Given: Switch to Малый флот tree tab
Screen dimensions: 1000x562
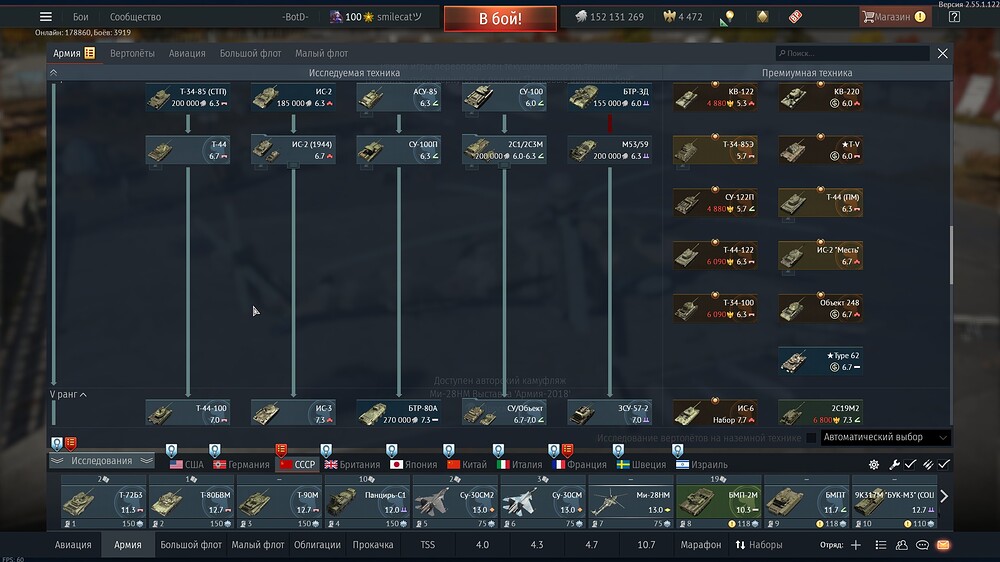Looking at the screenshot, I should coord(321,54).
